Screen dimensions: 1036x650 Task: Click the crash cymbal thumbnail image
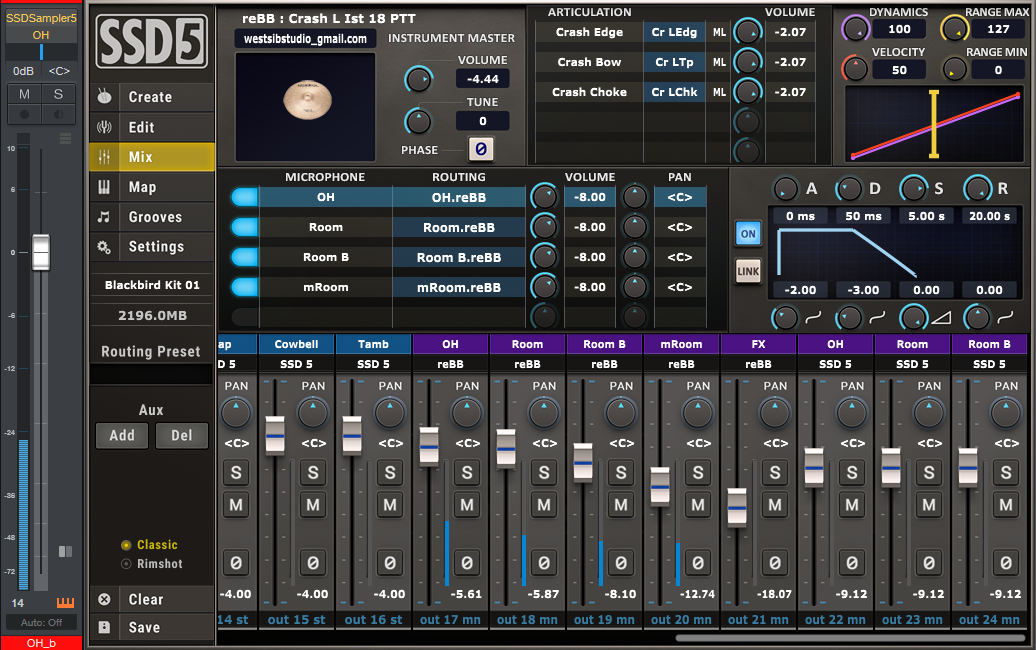(x=305, y=102)
